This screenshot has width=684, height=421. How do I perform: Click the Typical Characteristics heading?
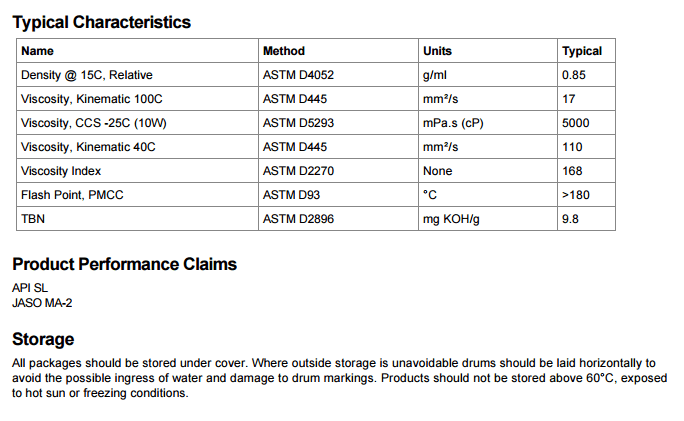[x=101, y=22]
